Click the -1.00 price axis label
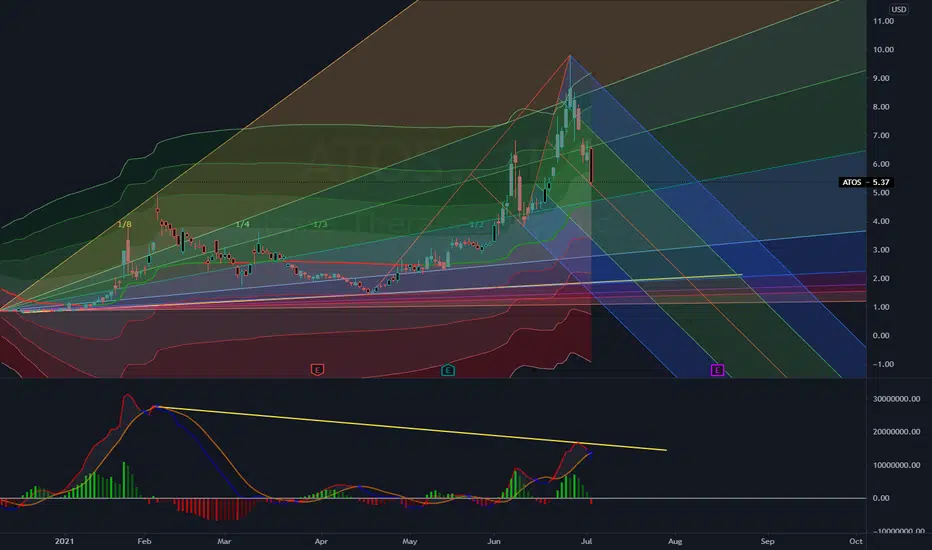The width and height of the screenshot is (932, 550). [883, 364]
